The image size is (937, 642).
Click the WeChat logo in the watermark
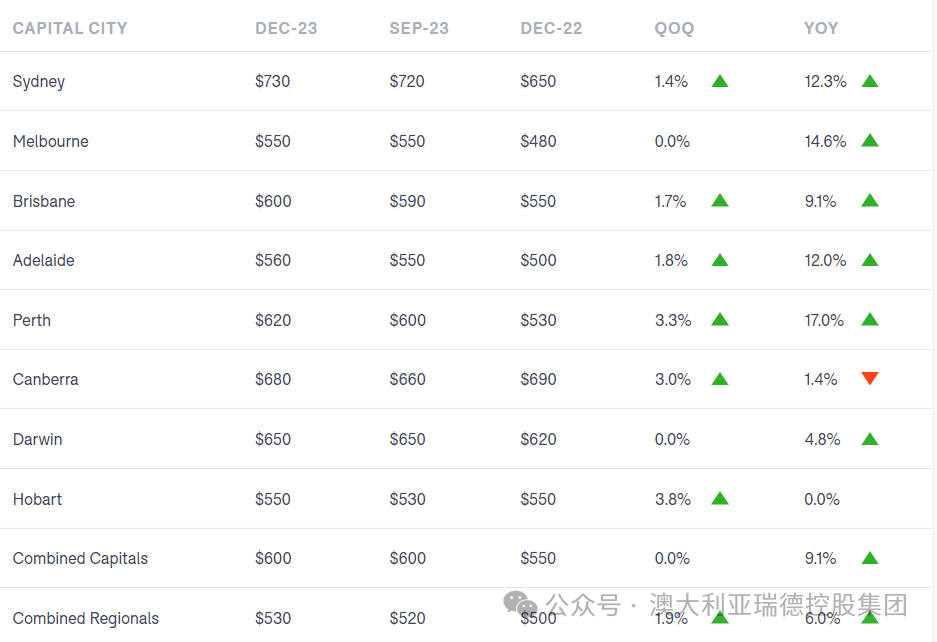[520, 604]
